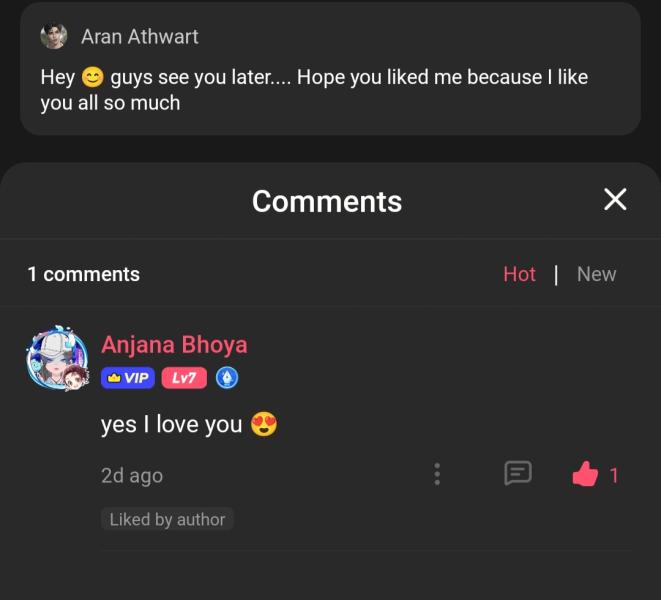
Task: Toggle the thumbs-up like on comment
Action: [585, 474]
